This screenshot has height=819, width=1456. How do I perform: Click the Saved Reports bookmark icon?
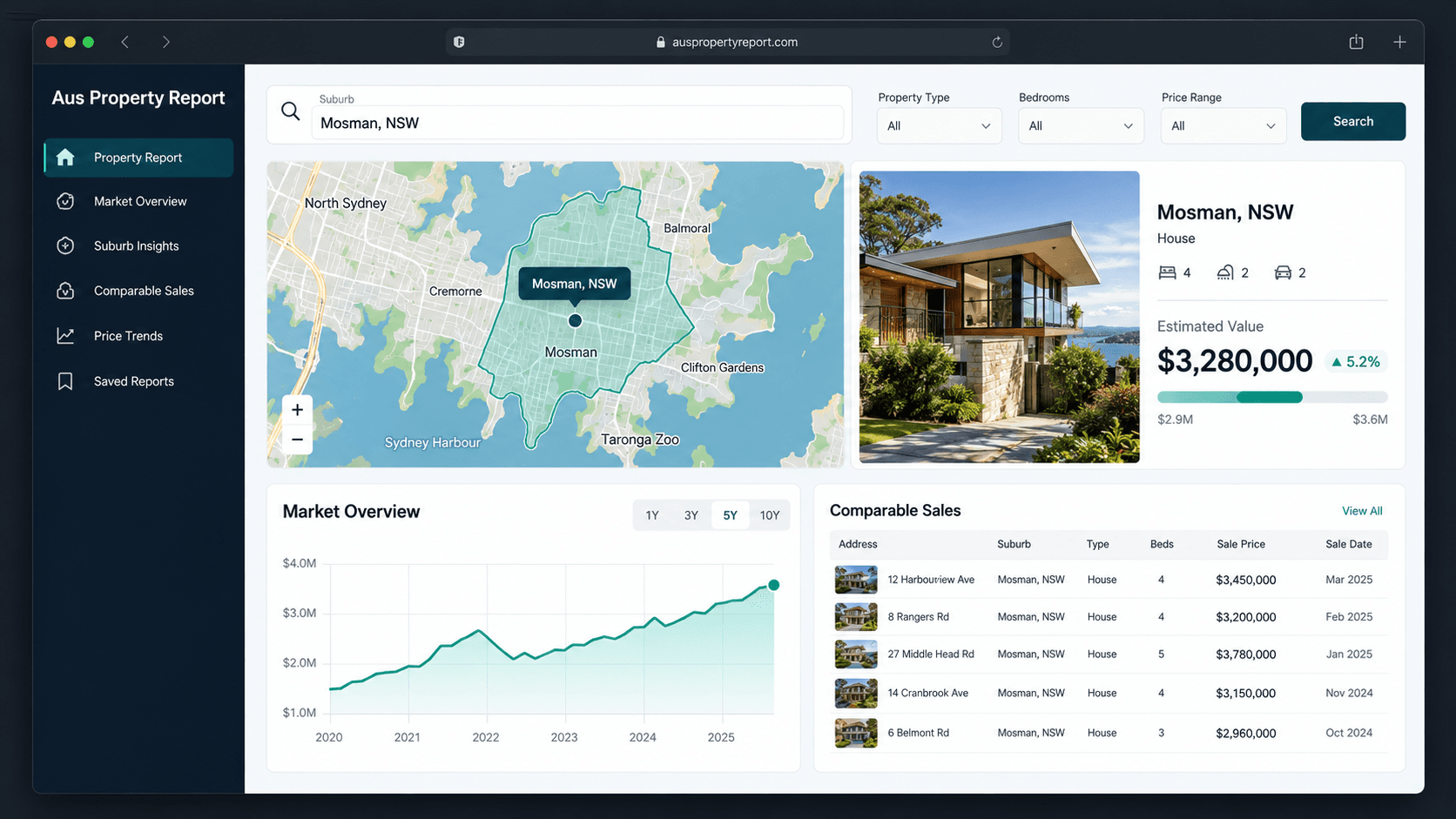(65, 381)
